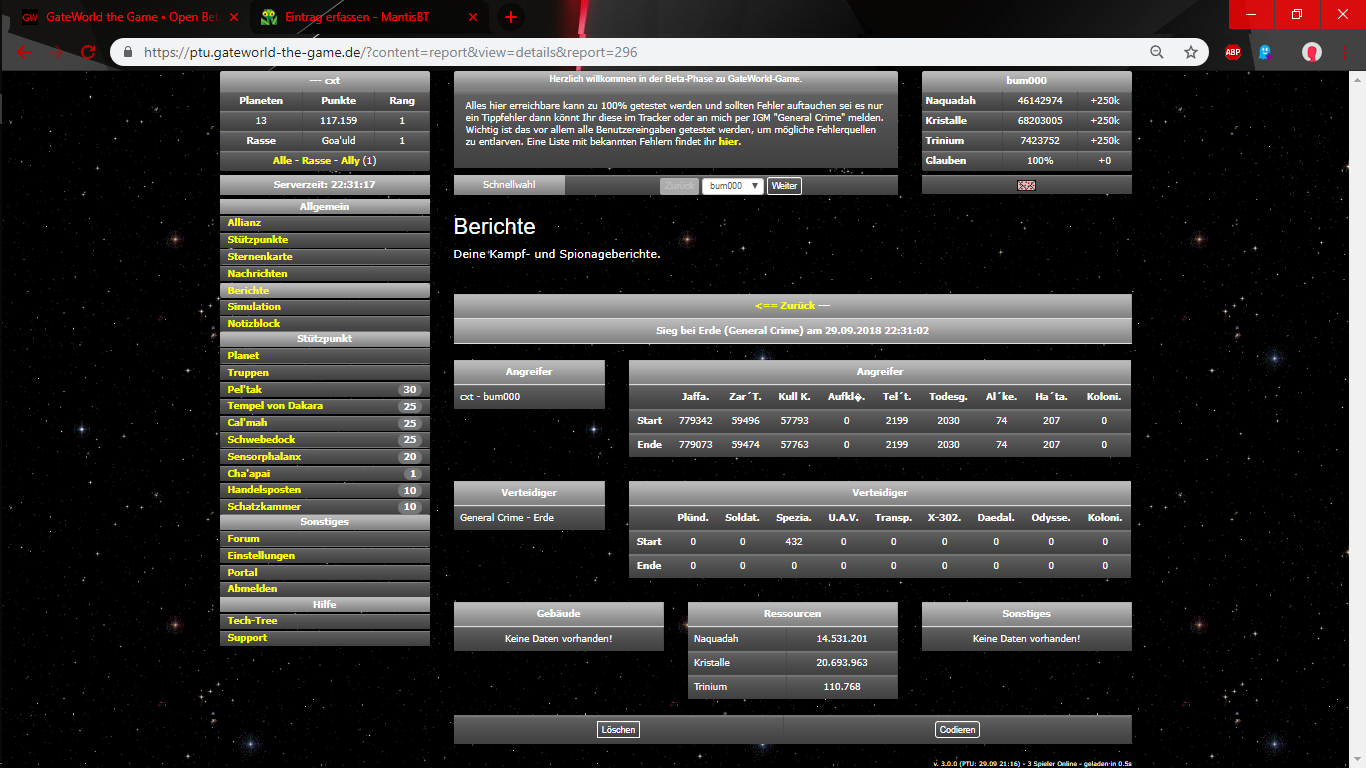Bookmark this page with the star icon
1366x768 pixels.
tap(1190, 52)
